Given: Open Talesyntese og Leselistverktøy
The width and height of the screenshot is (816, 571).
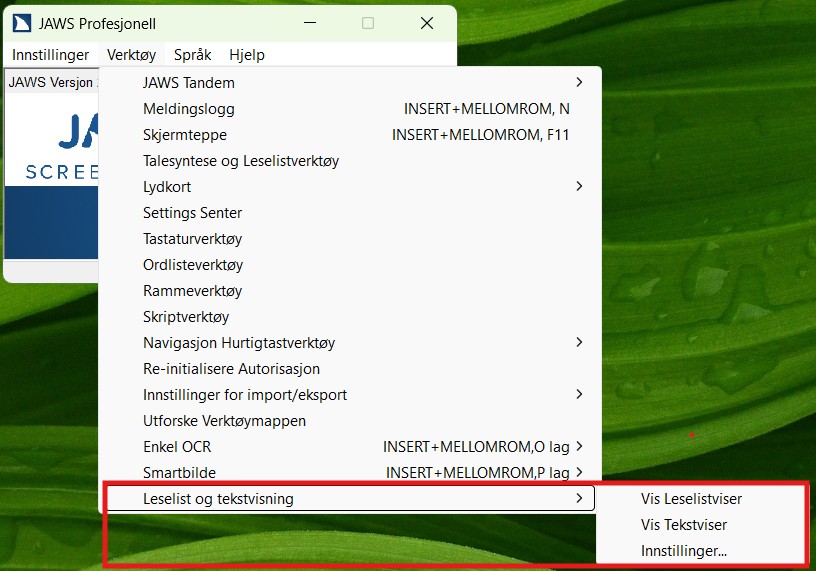Looking at the screenshot, I should pyautogui.click(x=350, y=161).
